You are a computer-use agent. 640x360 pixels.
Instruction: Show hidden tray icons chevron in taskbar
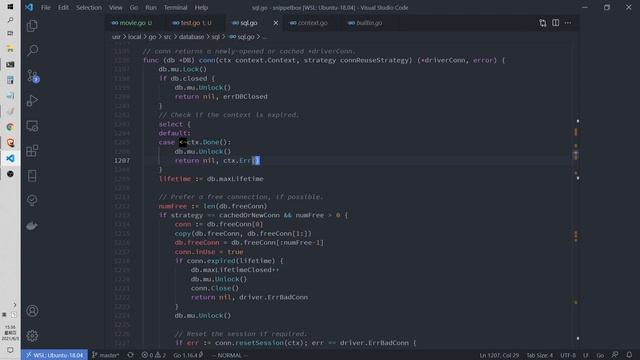[14, 305]
